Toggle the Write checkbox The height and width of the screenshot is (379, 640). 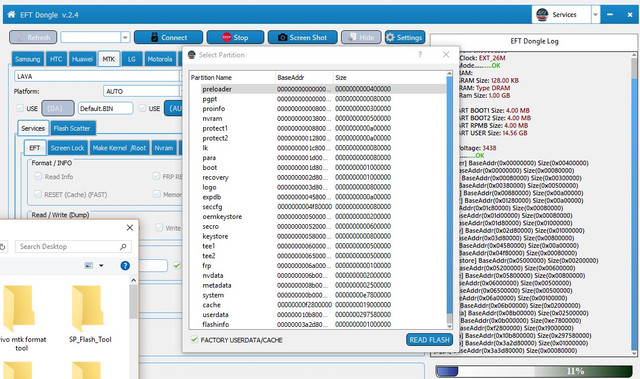pos(159,228)
